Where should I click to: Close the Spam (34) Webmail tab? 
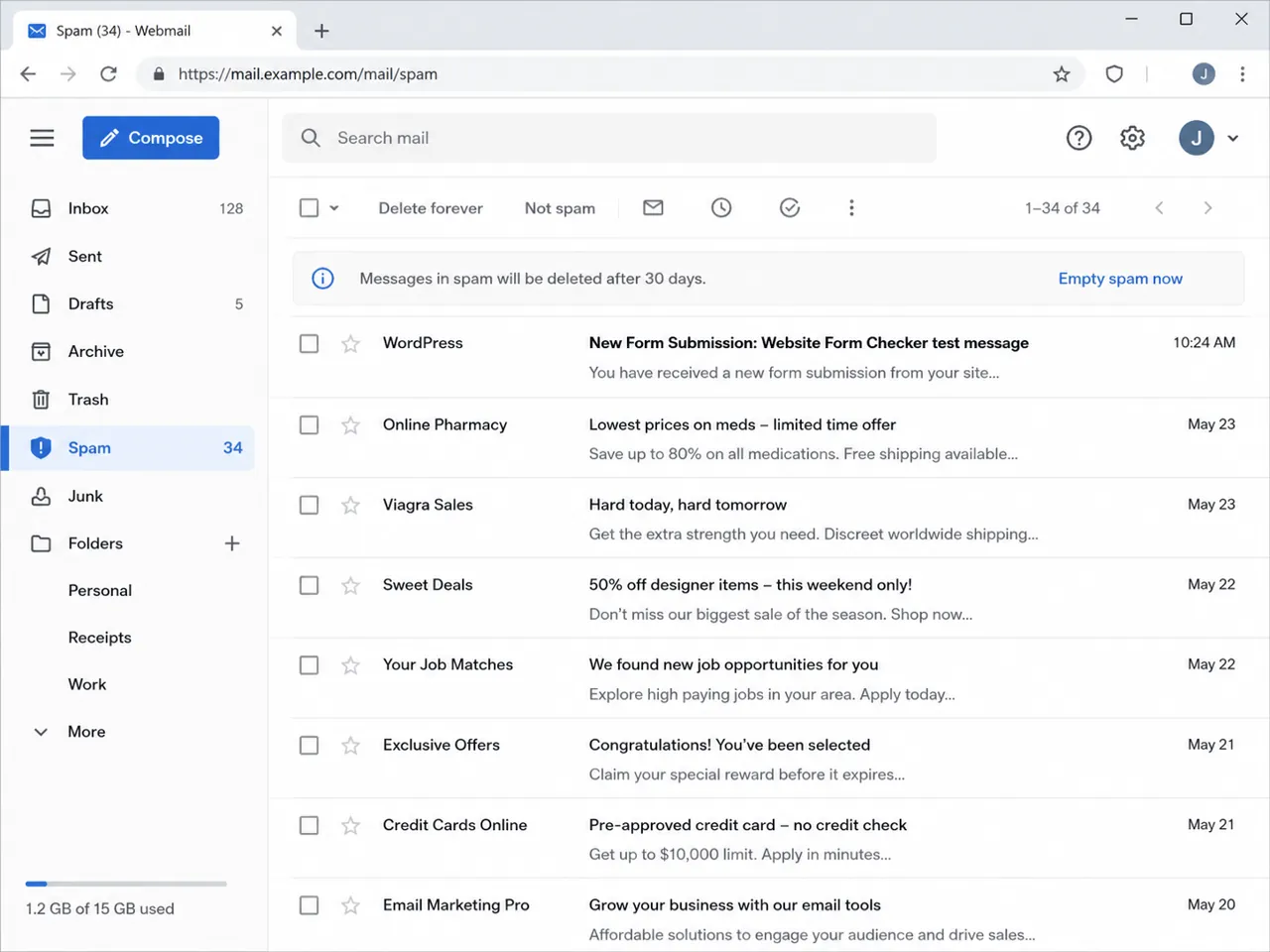(277, 31)
